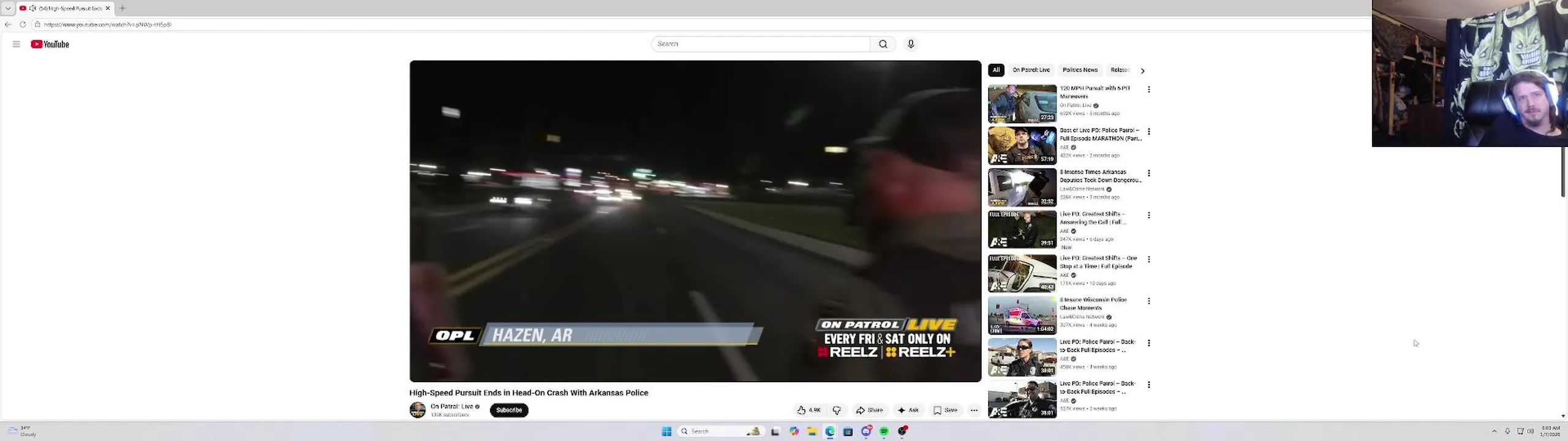Select the All filter chip
The image size is (1568, 441).
(996, 70)
